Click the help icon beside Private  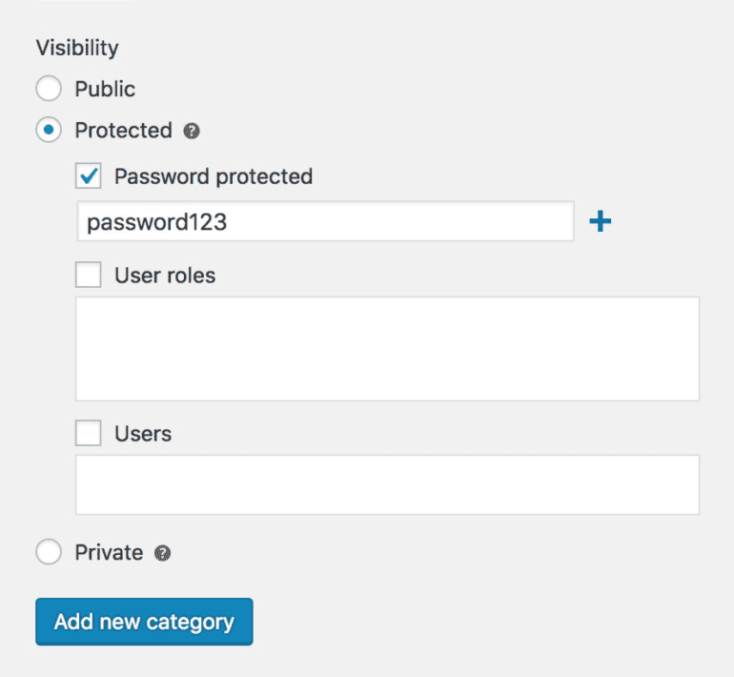(162, 553)
